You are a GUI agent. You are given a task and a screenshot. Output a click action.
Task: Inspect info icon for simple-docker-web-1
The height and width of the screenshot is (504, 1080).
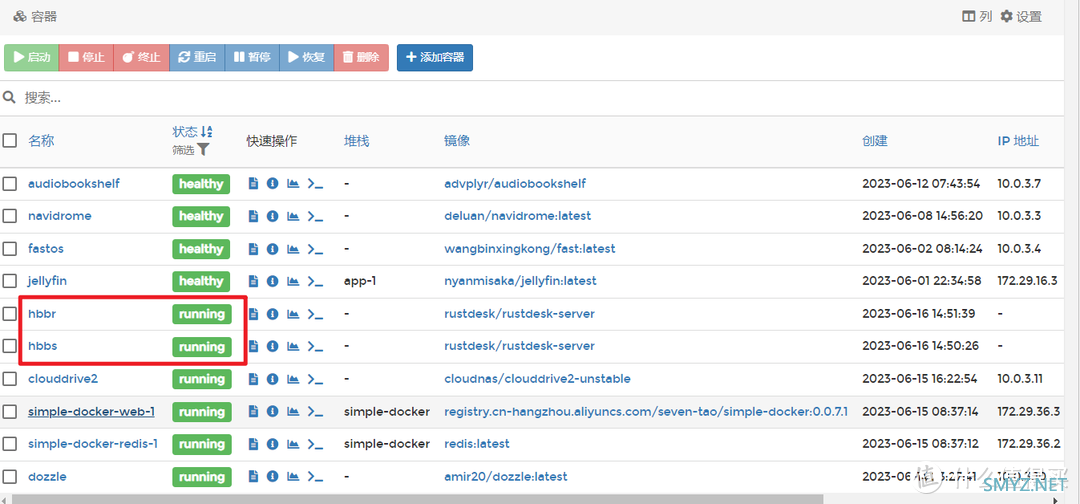tap(273, 412)
